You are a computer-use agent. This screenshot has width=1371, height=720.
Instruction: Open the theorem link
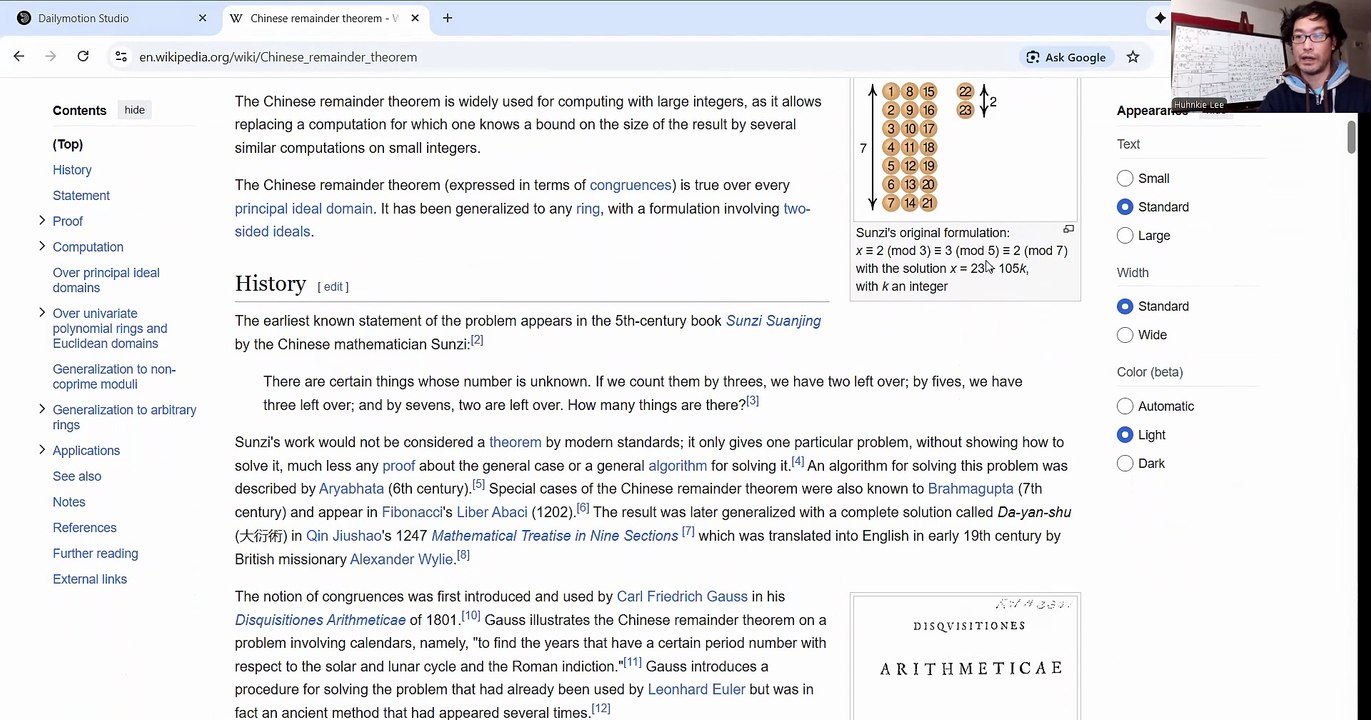tap(515, 442)
